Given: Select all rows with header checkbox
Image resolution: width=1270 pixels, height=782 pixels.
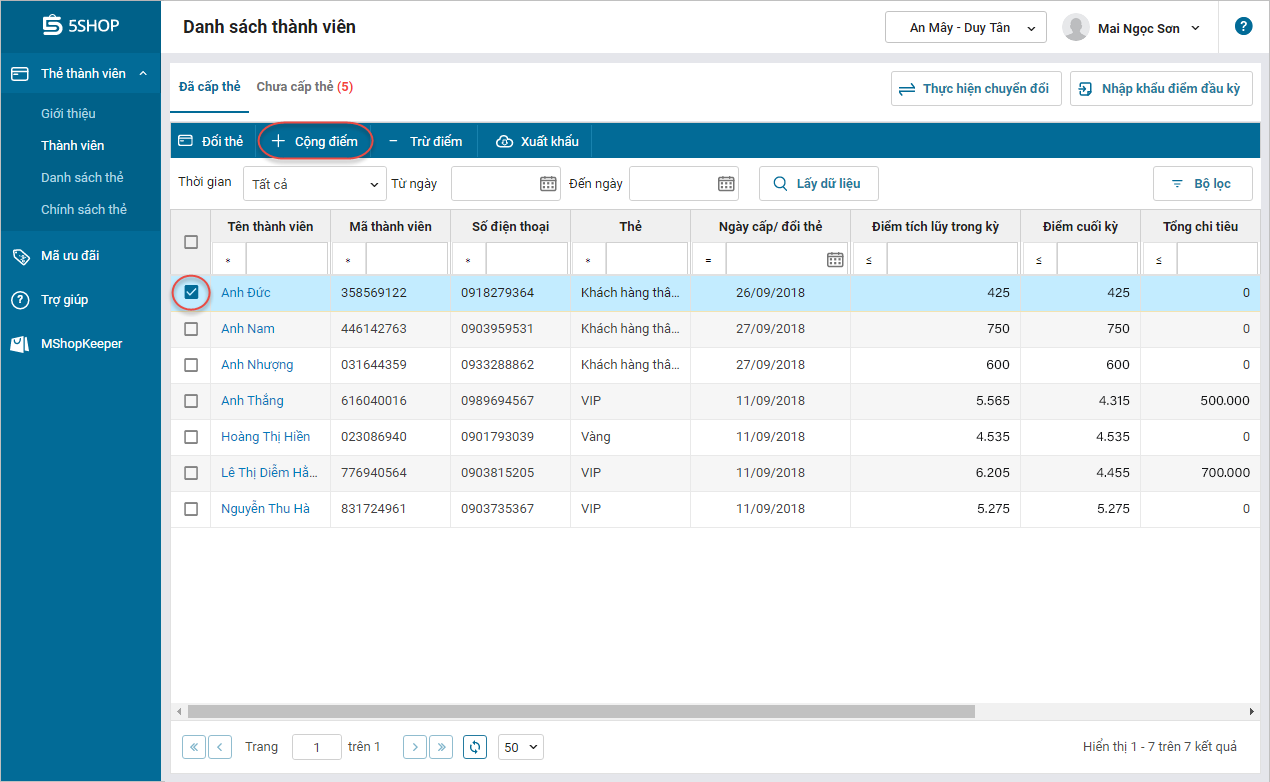Looking at the screenshot, I should (191, 242).
